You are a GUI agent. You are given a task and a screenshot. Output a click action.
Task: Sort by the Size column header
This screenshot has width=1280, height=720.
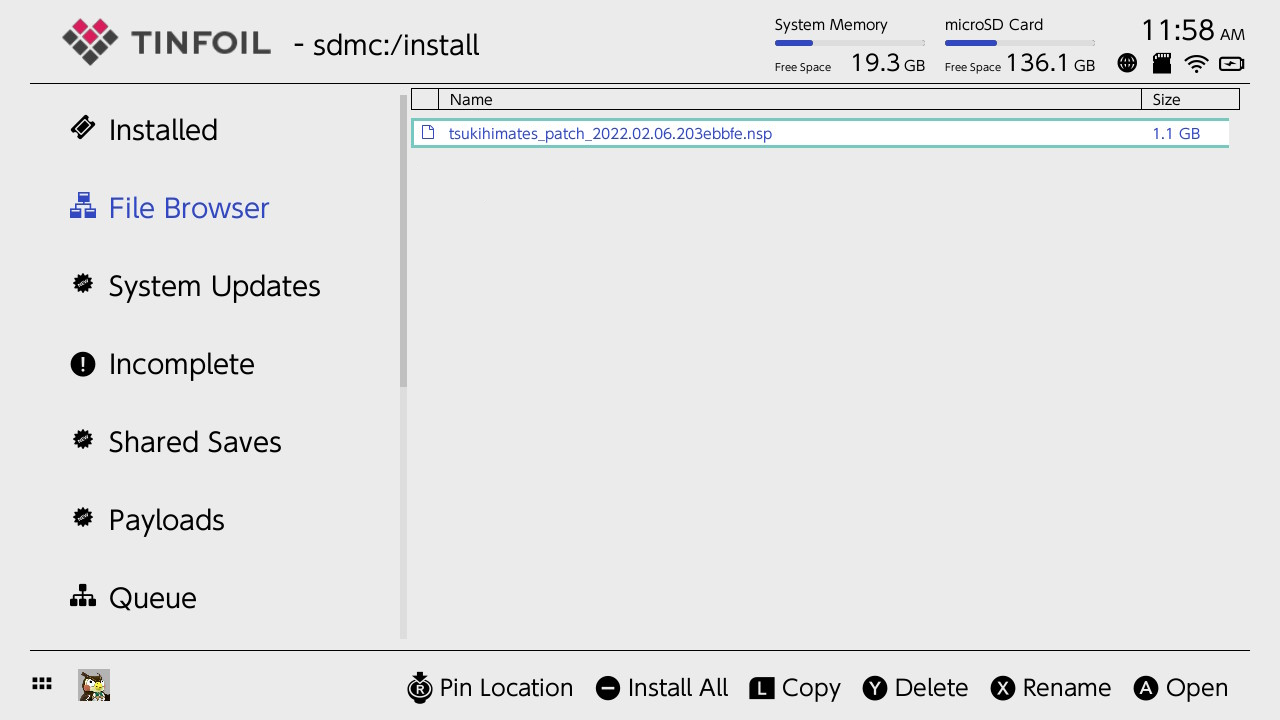(x=1190, y=99)
